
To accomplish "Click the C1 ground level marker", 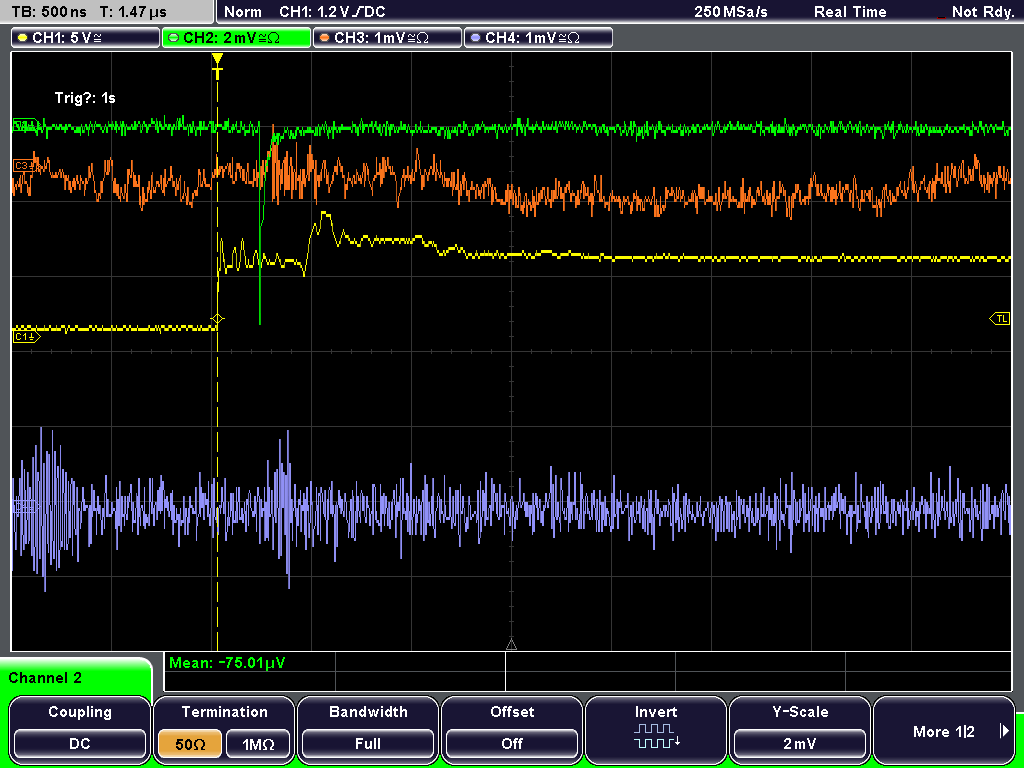I will coord(26,336).
